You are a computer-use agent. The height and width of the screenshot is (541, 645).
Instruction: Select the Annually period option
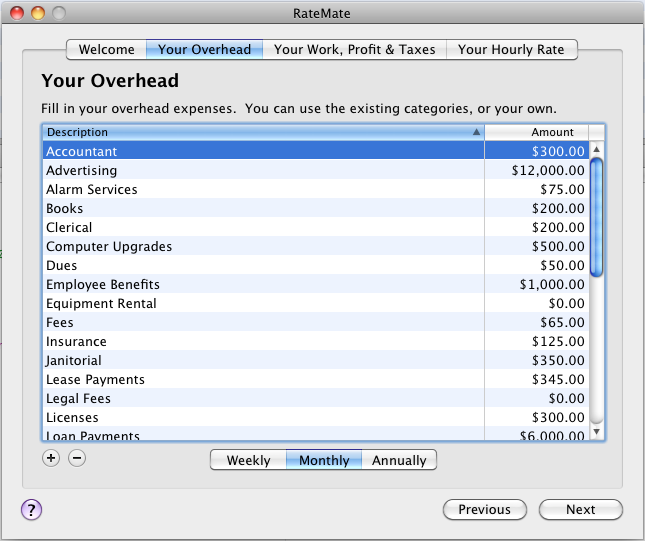pyautogui.click(x=399, y=460)
